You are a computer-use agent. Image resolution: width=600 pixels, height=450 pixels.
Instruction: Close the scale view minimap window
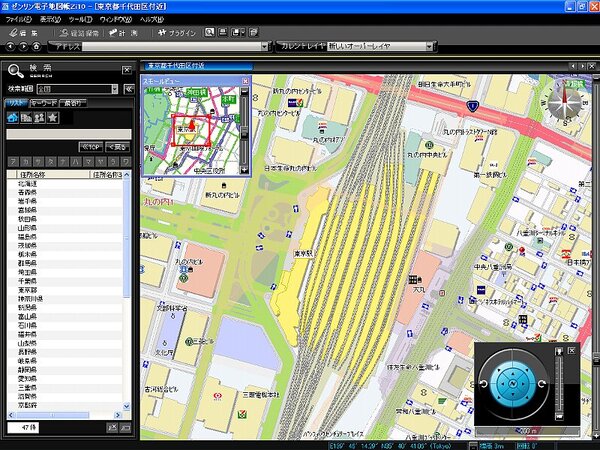coord(244,78)
